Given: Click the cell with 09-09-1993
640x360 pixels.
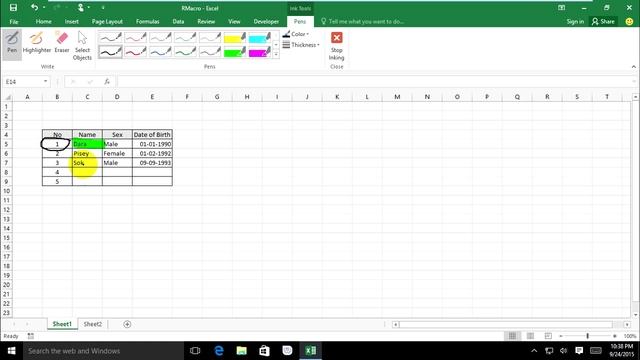Looking at the screenshot, I should click(x=152, y=163).
